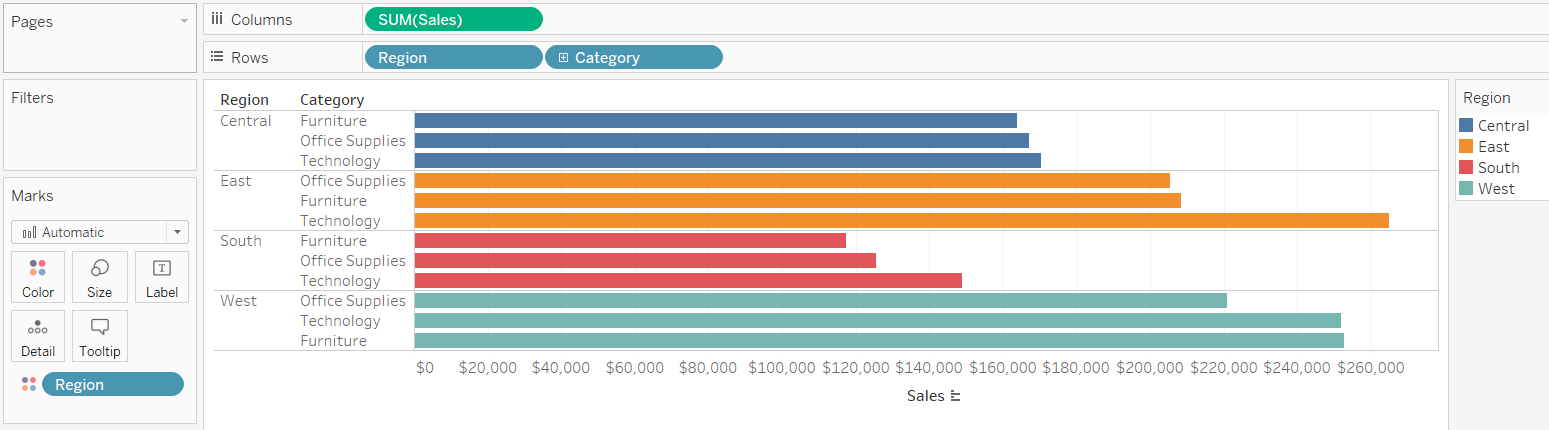Screen dimensions: 1549x430
Task: Open the Pages shelf dropdown arrow
Action: coord(184,21)
